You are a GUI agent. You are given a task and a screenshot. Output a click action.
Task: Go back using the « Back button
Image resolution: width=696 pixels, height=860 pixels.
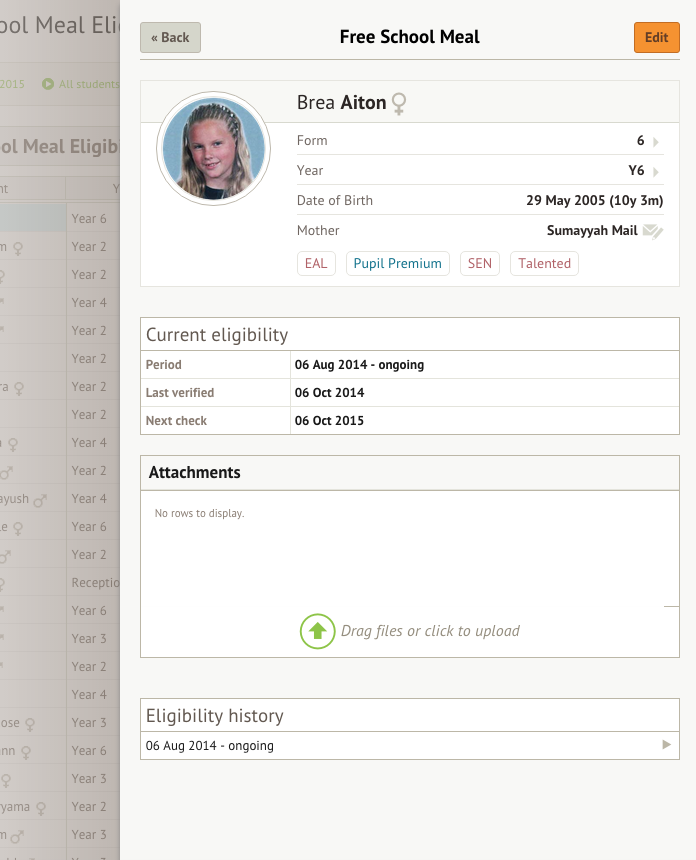click(x=171, y=37)
